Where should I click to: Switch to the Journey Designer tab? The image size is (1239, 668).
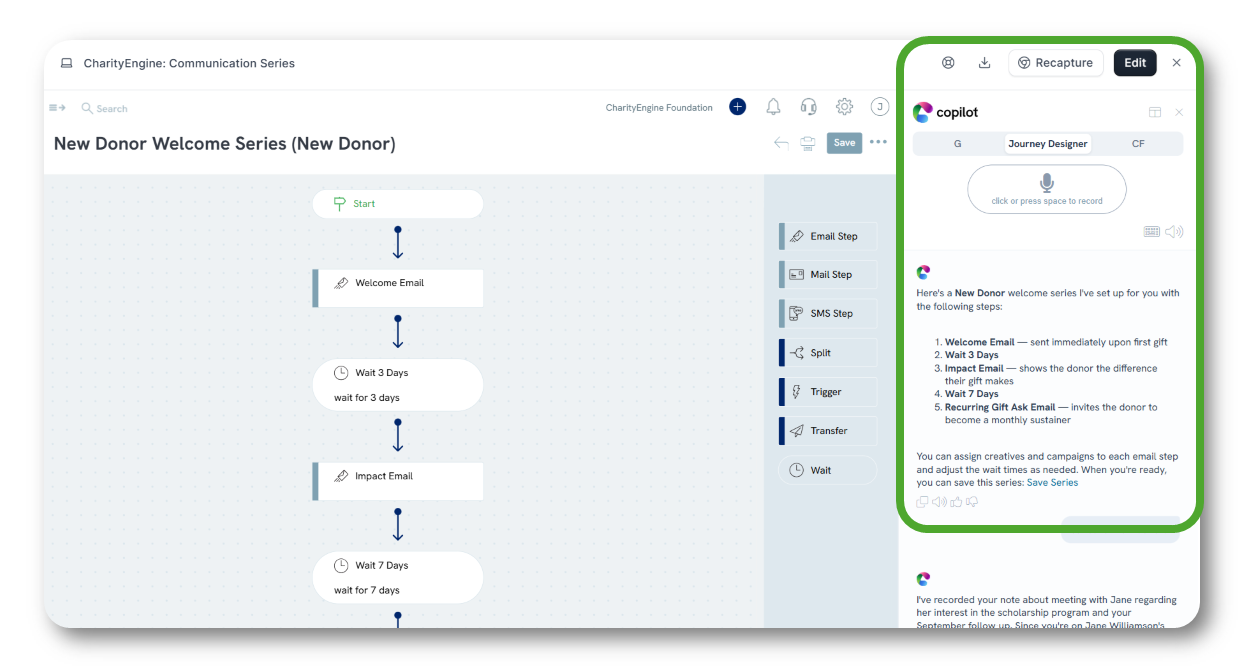(1047, 144)
